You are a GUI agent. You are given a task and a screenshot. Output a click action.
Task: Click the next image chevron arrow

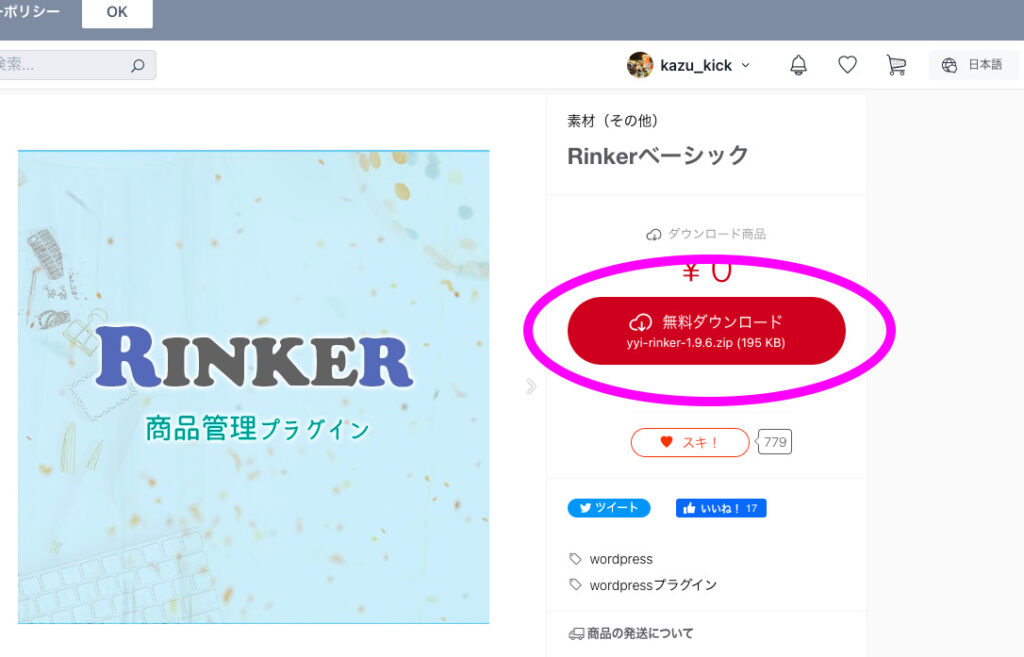pyautogui.click(x=531, y=386)
